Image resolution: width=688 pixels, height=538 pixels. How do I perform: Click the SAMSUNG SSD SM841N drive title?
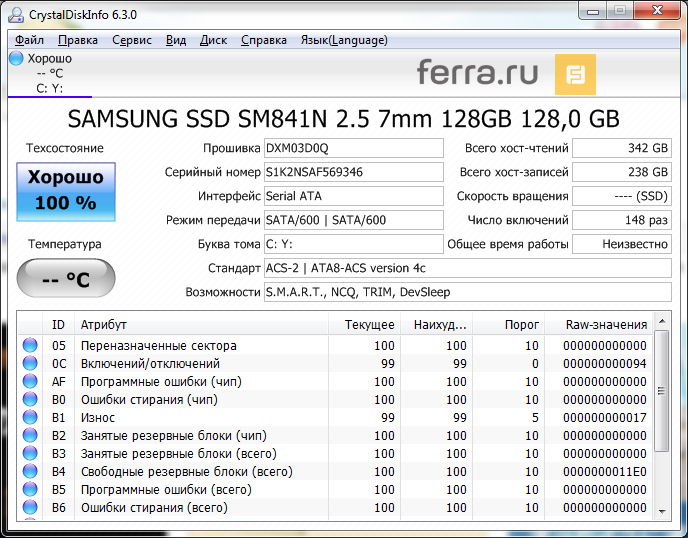tap(344, 119)
